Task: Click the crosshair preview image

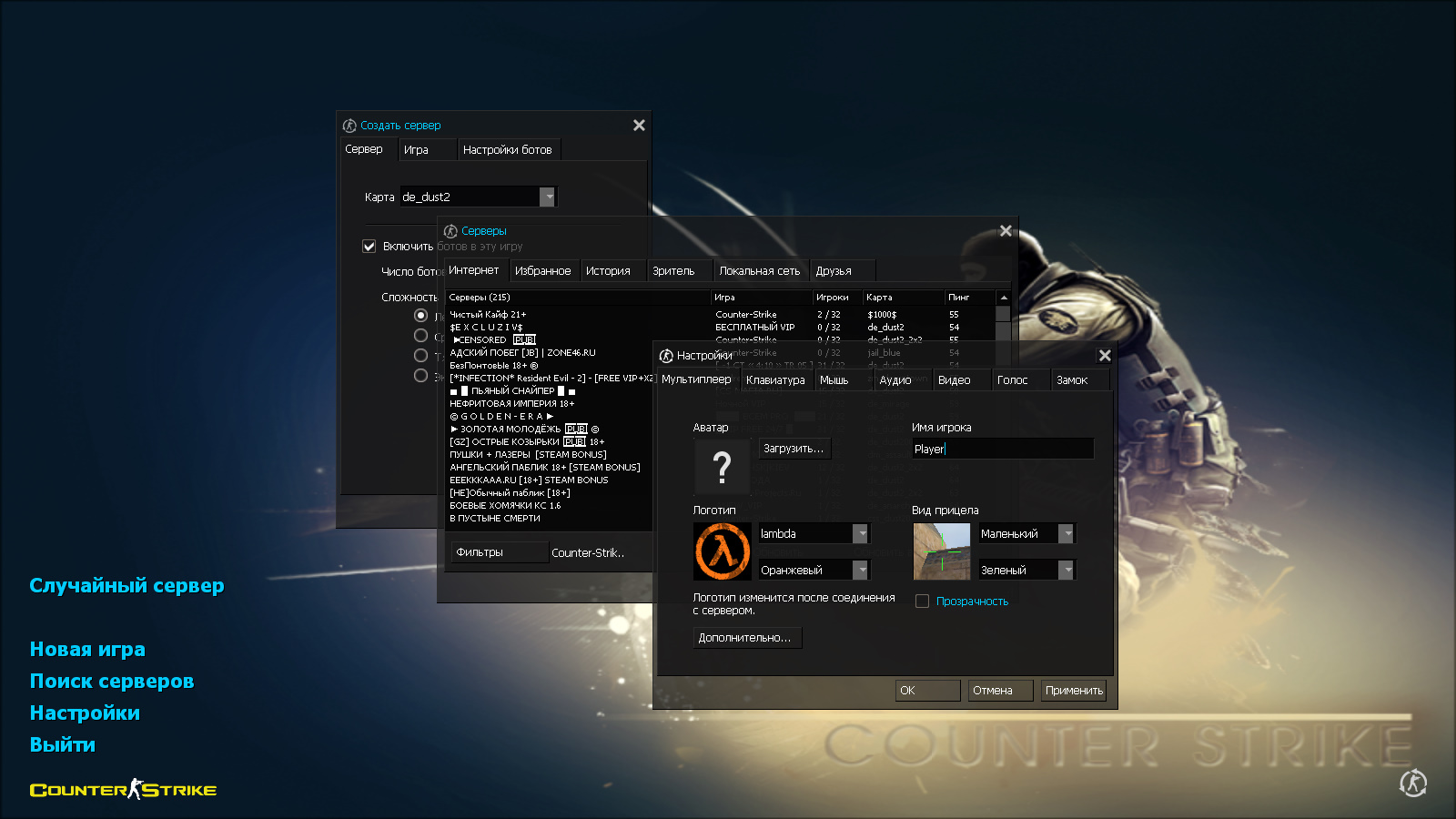Action: (941, 551)
